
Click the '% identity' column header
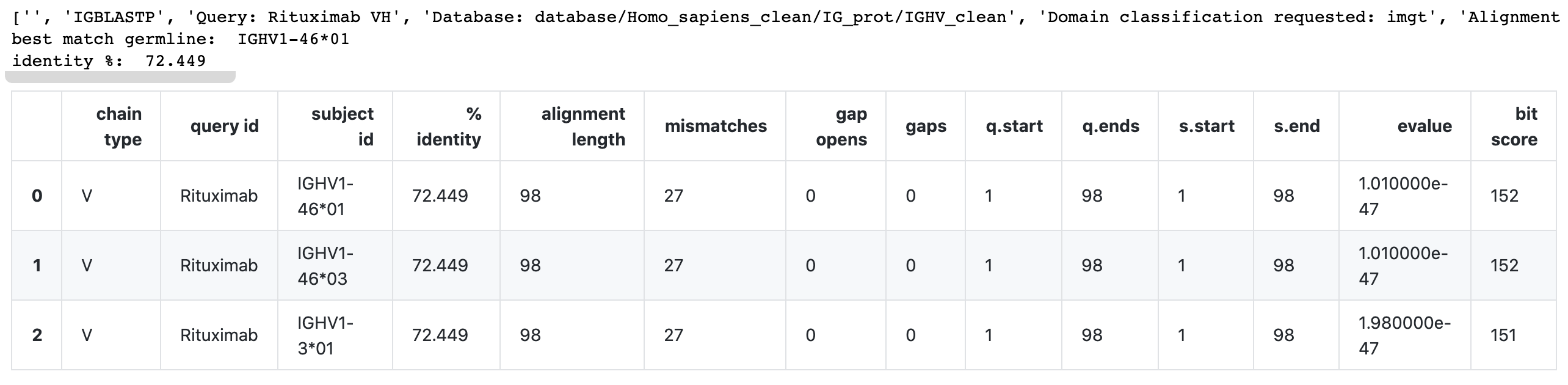click(449, 127)
